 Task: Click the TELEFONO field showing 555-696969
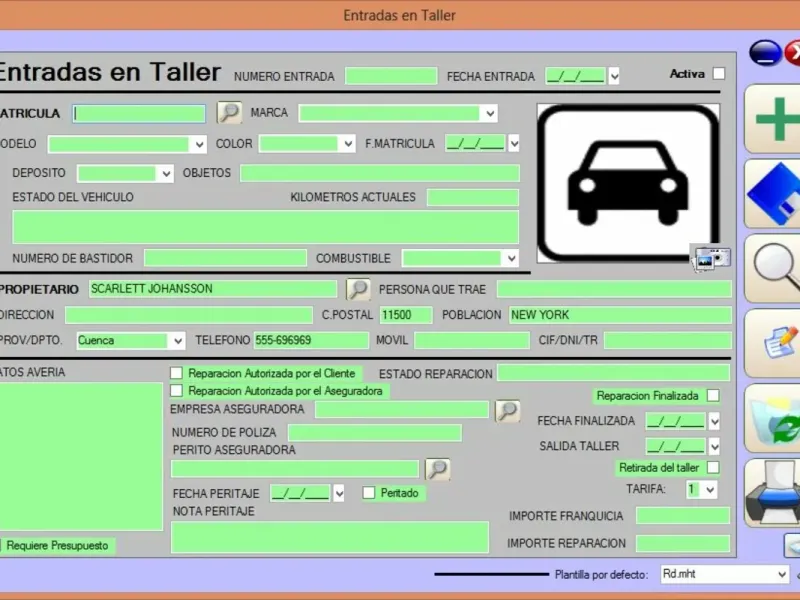[311, 340]
